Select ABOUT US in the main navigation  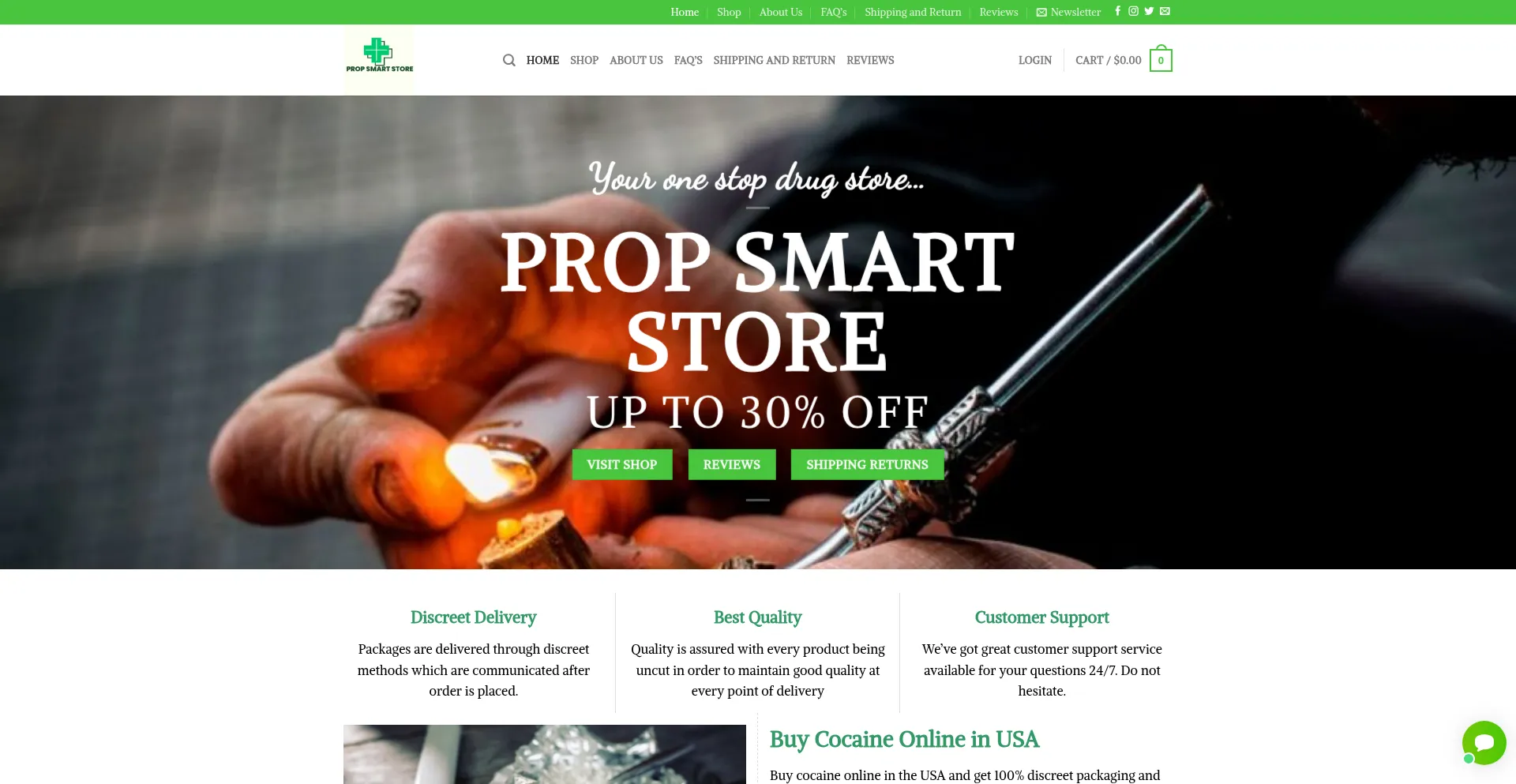(x=636, y=60)
